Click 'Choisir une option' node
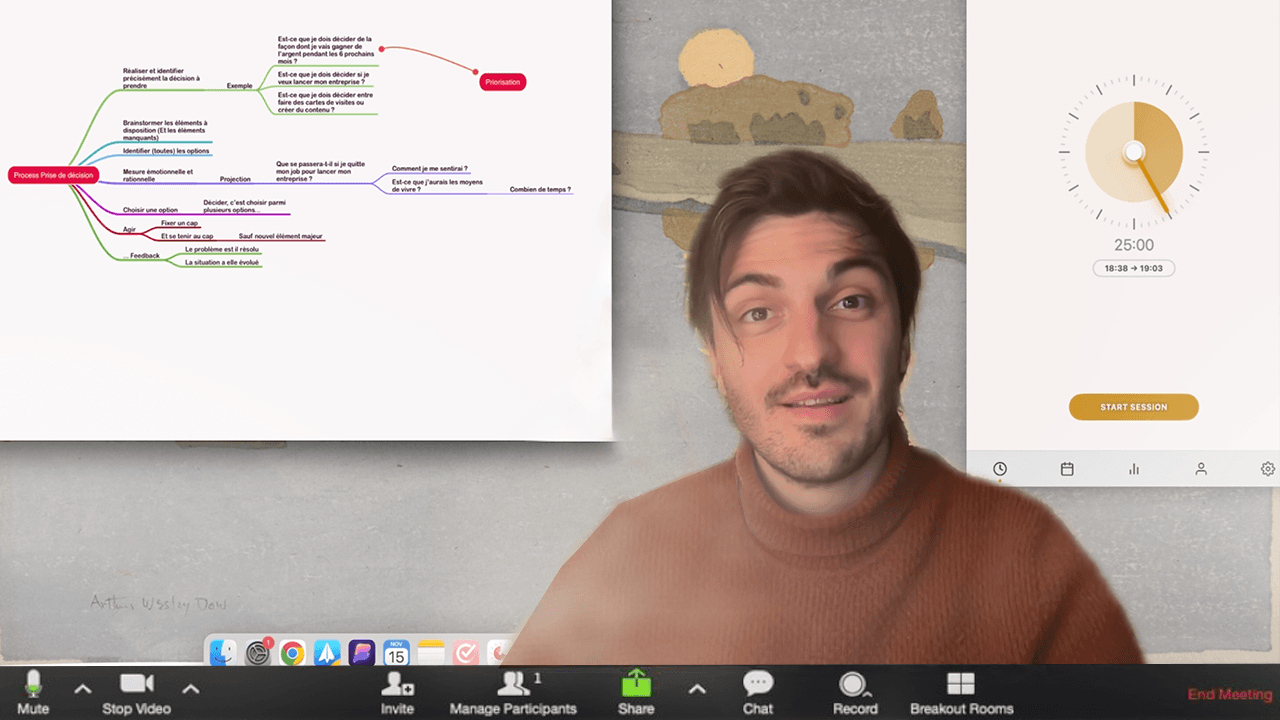1280x720 pixels. coord(150,210)
